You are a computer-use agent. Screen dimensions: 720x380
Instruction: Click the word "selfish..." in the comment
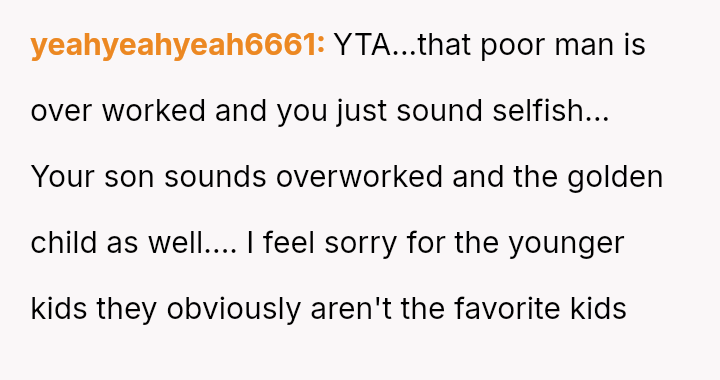(x=551, y=111)
